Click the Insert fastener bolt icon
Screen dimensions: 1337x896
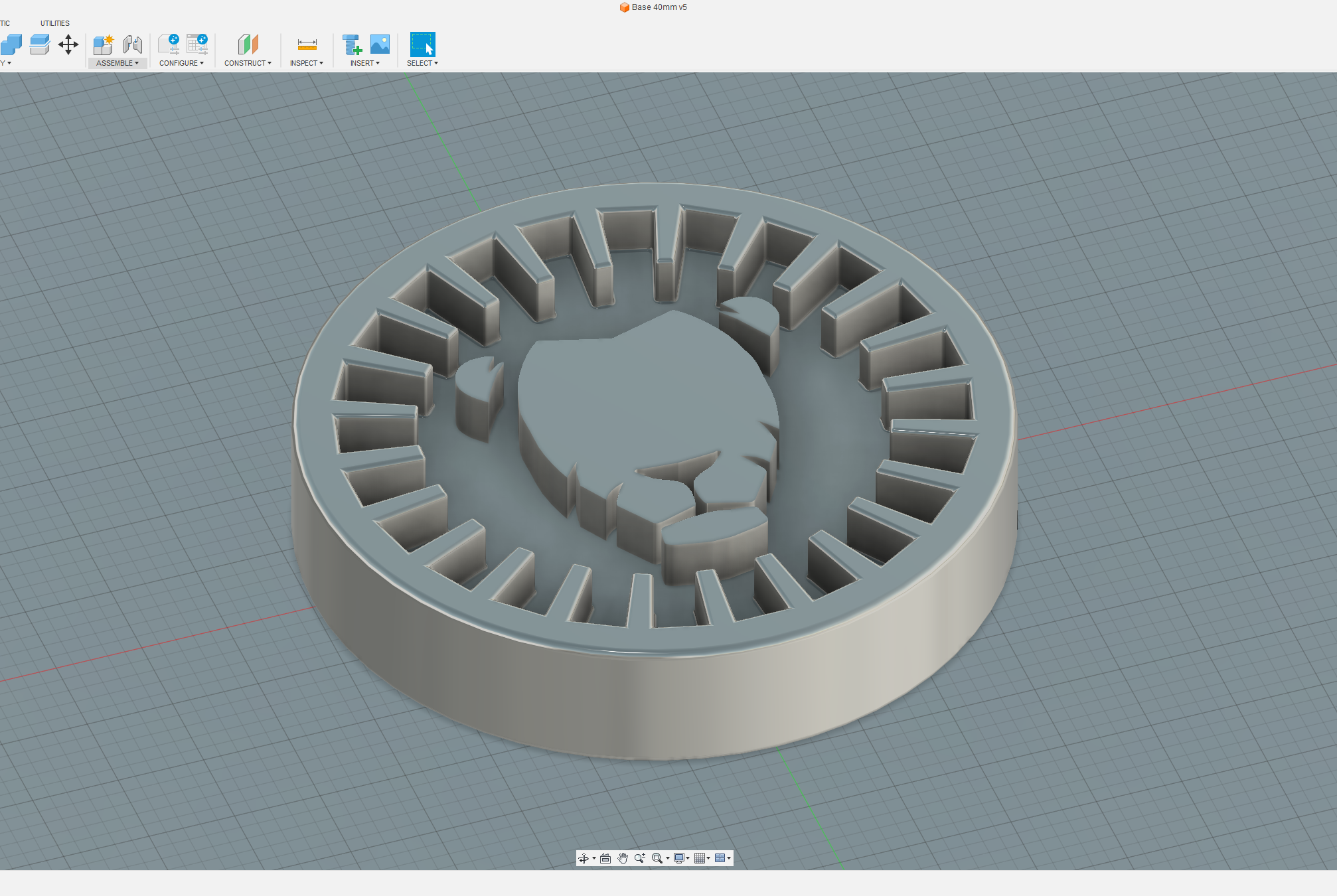click(352, 44)
